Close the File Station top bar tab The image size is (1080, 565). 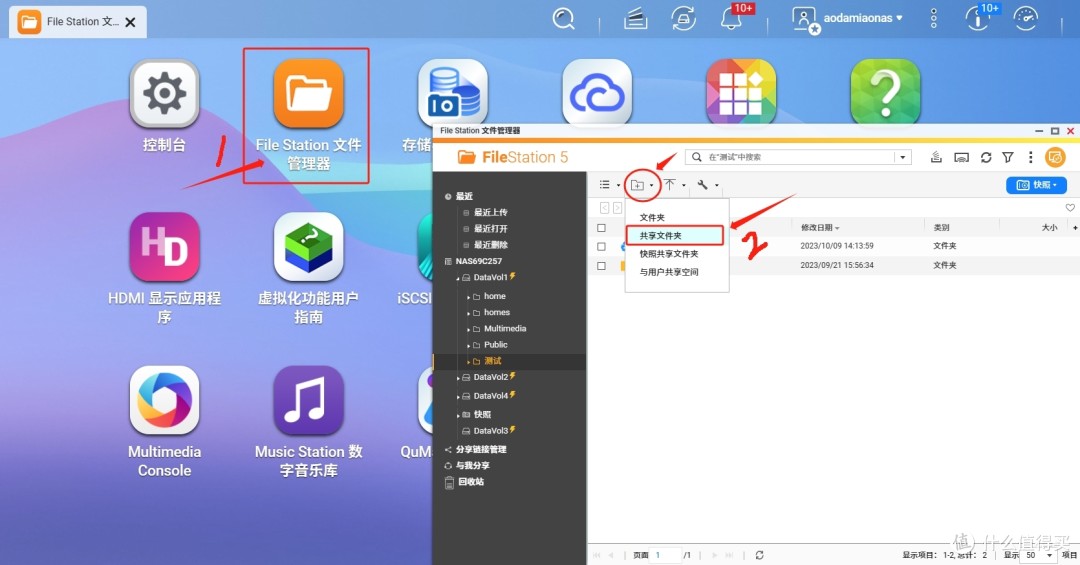[x=130, y=22]
